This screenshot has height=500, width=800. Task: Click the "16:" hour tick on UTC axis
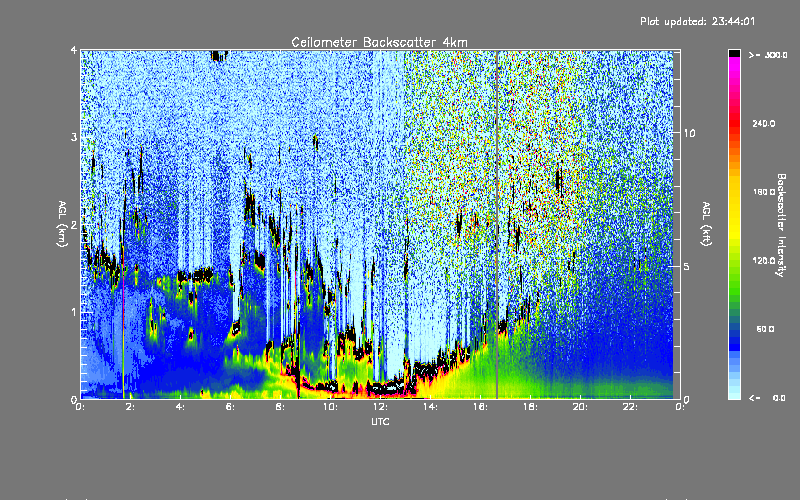click(x=480, y=407)
